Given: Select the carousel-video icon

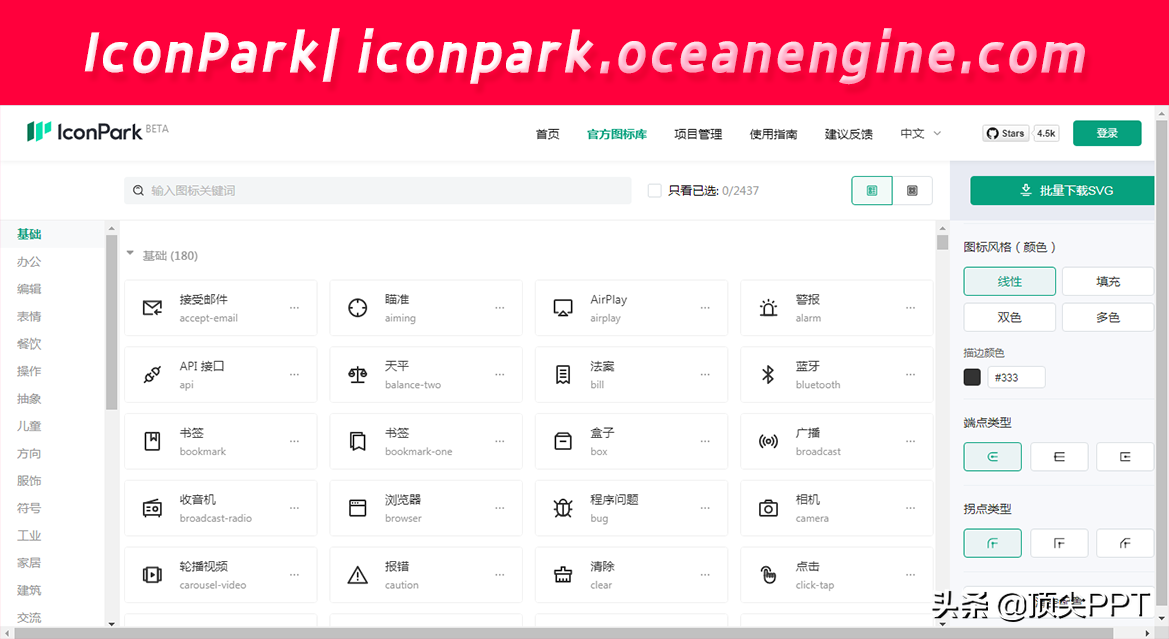Looking at the screenshot, I should click(x=152, y=575).
